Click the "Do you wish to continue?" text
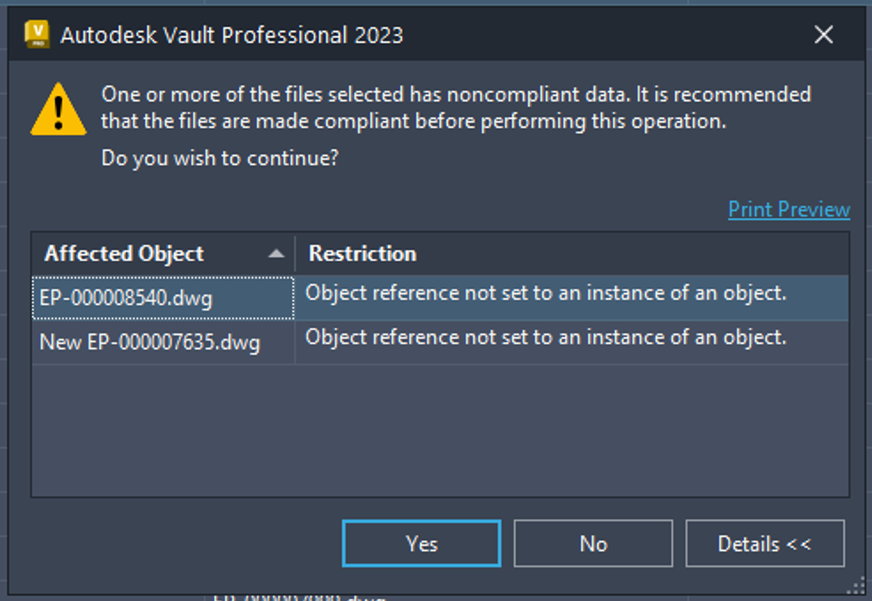Screen dimensions: 872x601 pos(220,158)
